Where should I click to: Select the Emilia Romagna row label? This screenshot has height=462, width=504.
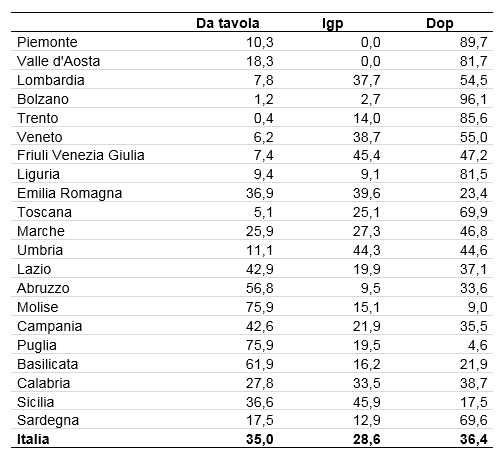[x=69, y=193]
